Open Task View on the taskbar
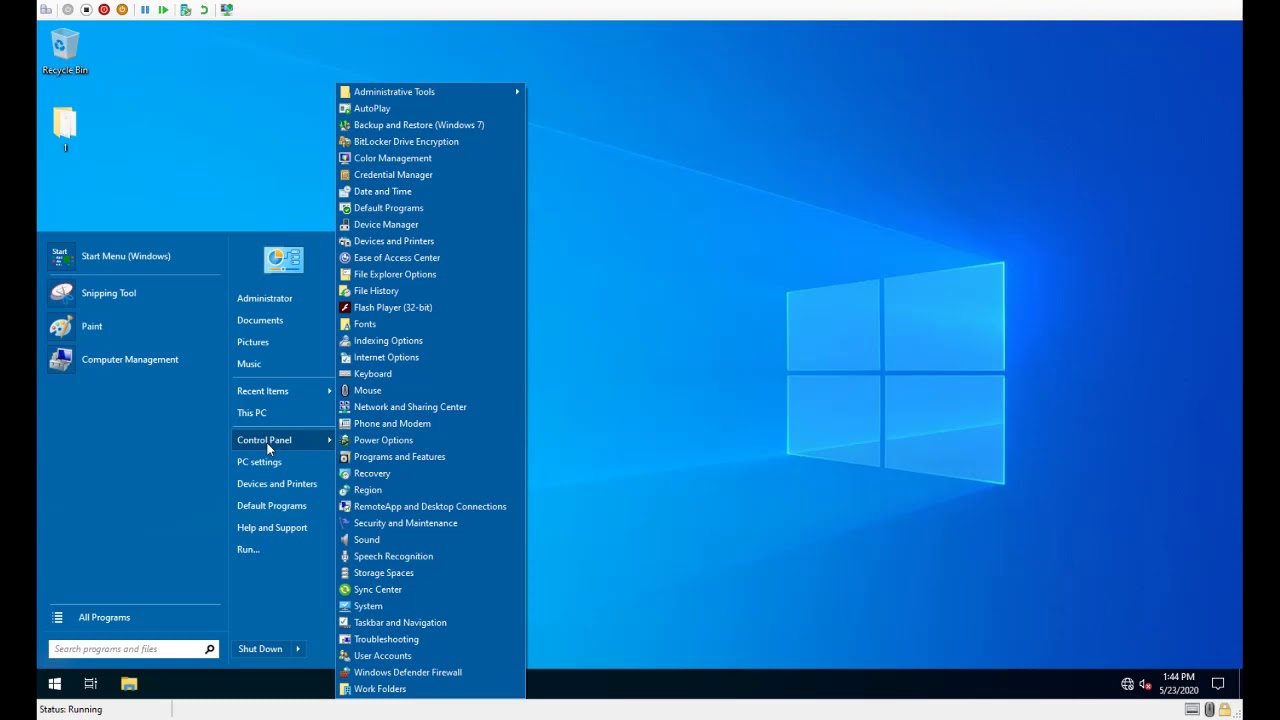The image size is (1280, 720). [91, 684]
